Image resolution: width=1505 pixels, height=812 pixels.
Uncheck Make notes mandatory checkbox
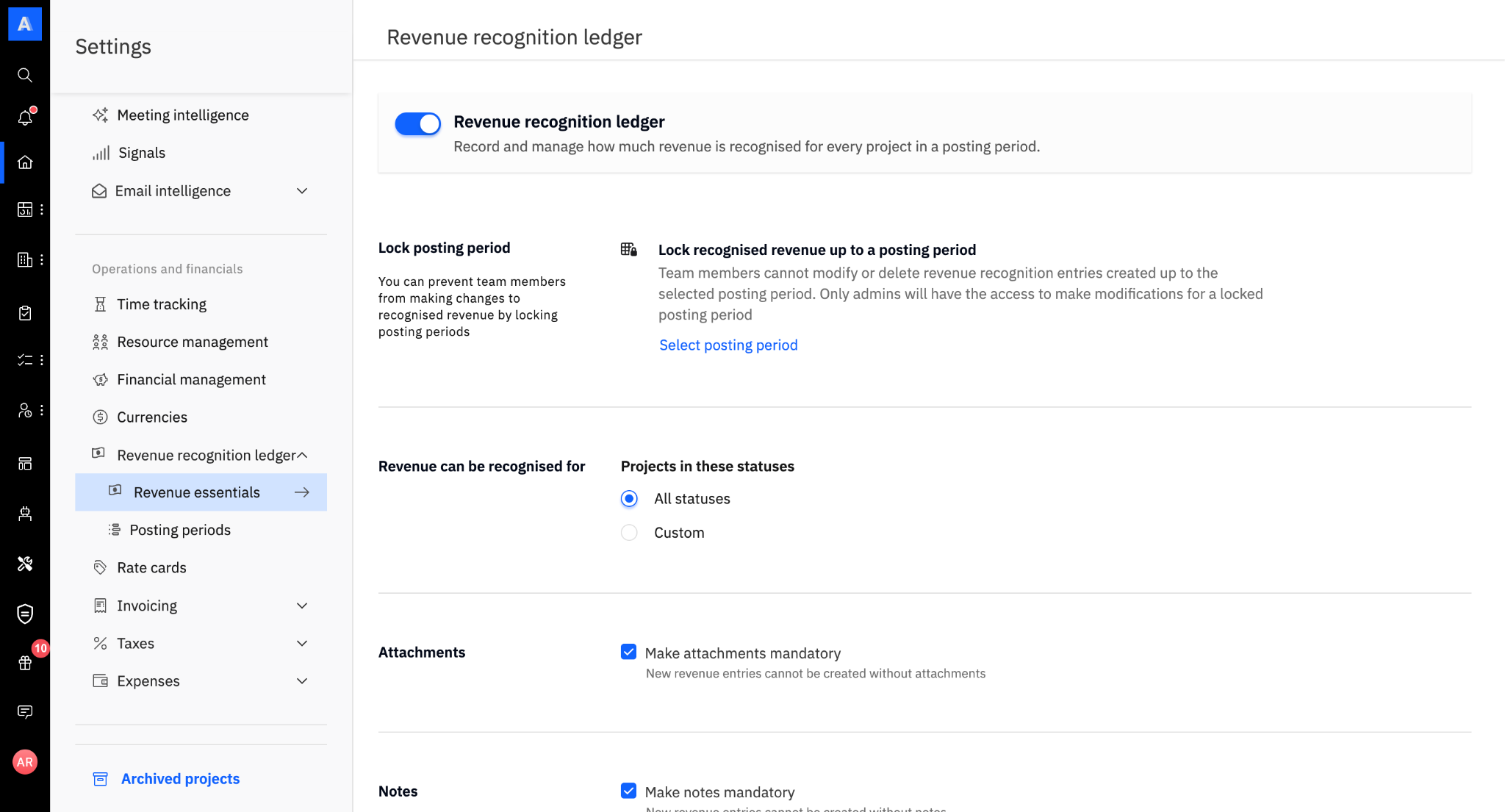point(628,791)
